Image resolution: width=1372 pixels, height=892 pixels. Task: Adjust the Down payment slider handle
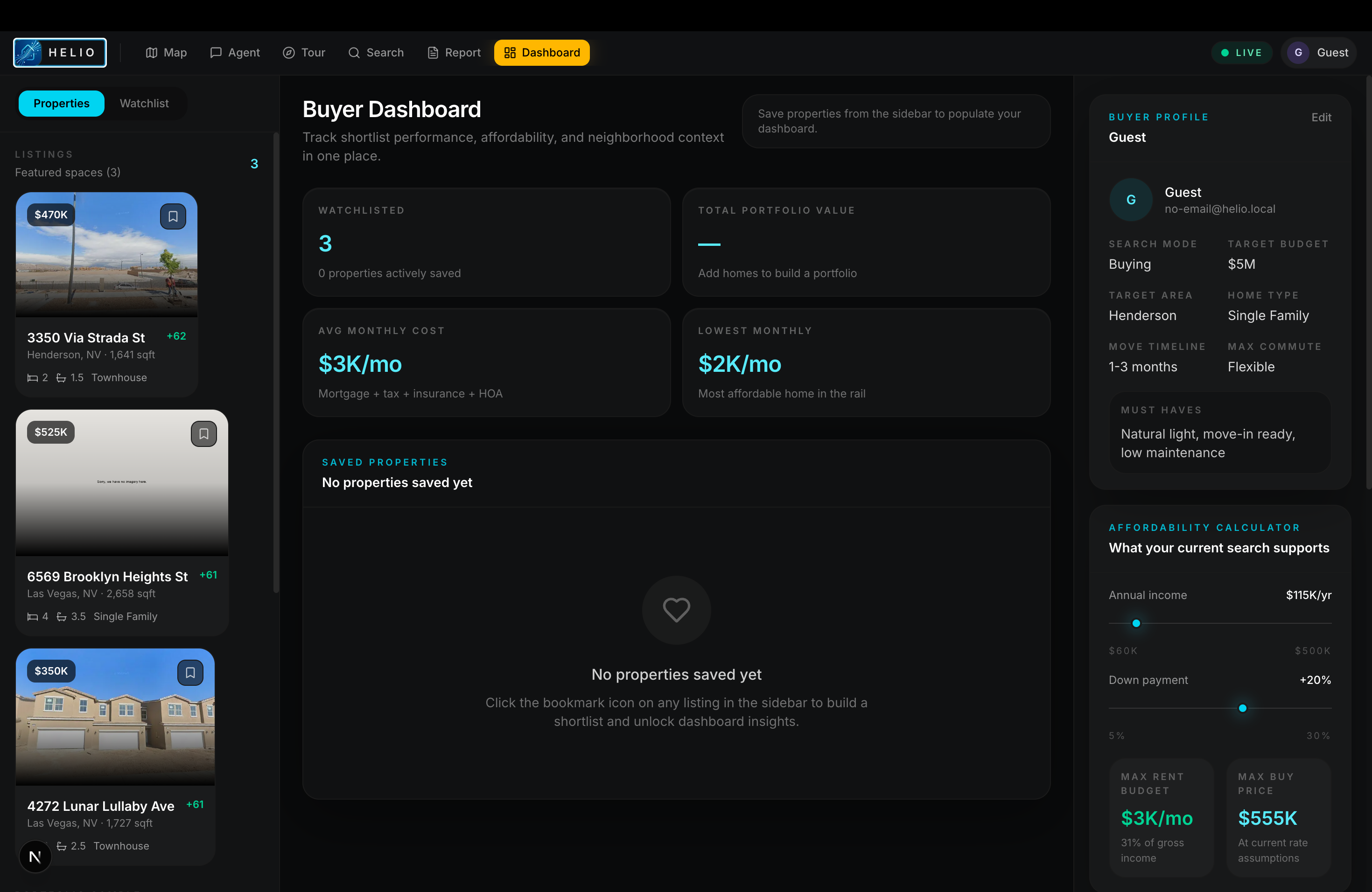pos(1242,708)
